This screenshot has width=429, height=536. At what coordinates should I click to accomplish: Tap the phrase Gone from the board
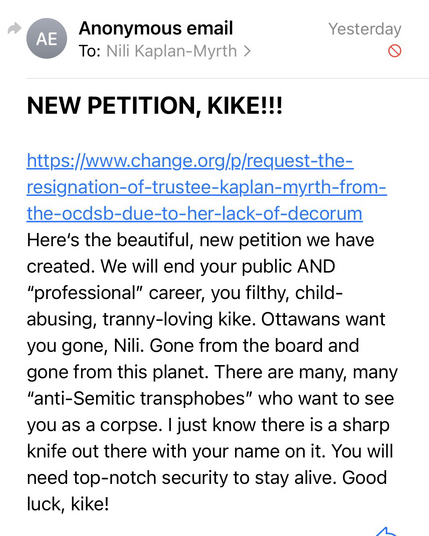(x=237, y=345)
